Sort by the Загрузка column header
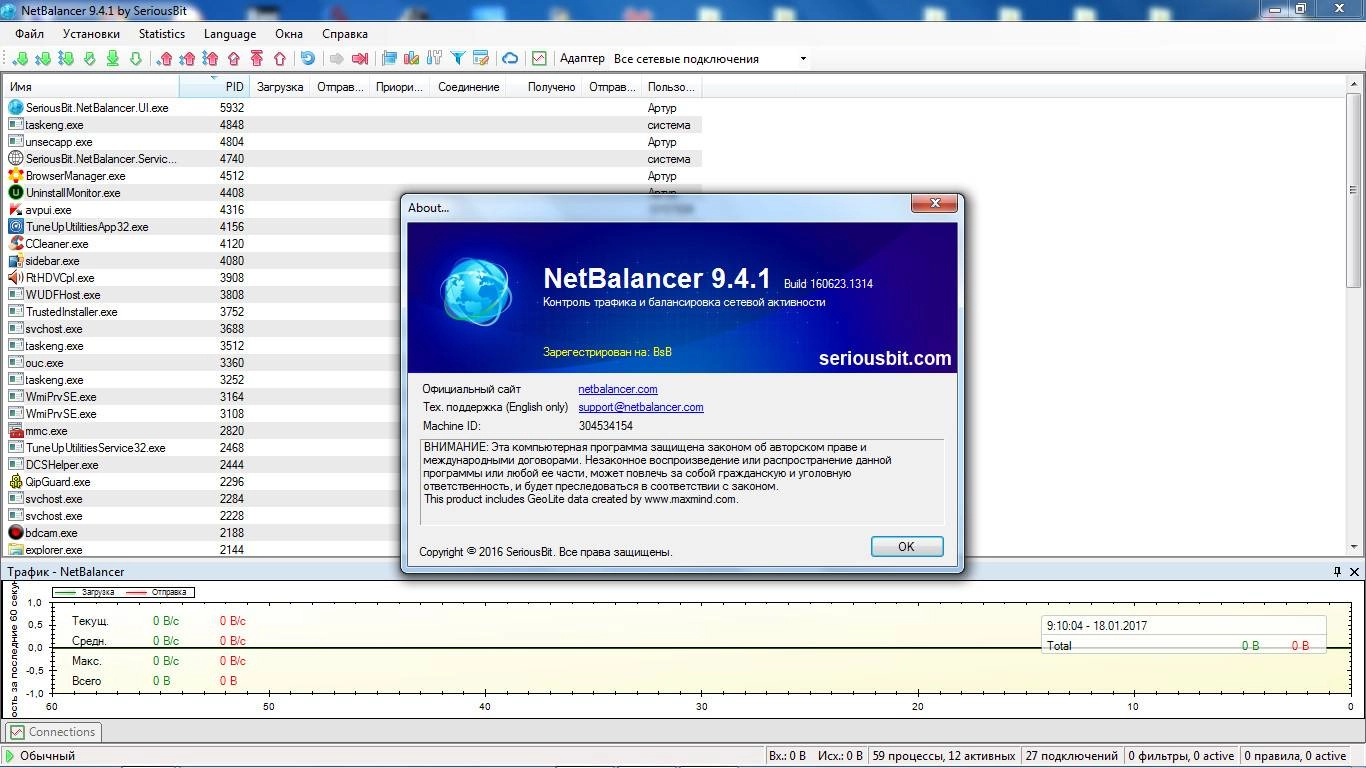This screenshot has width=1366, height=768. (279, 87)
